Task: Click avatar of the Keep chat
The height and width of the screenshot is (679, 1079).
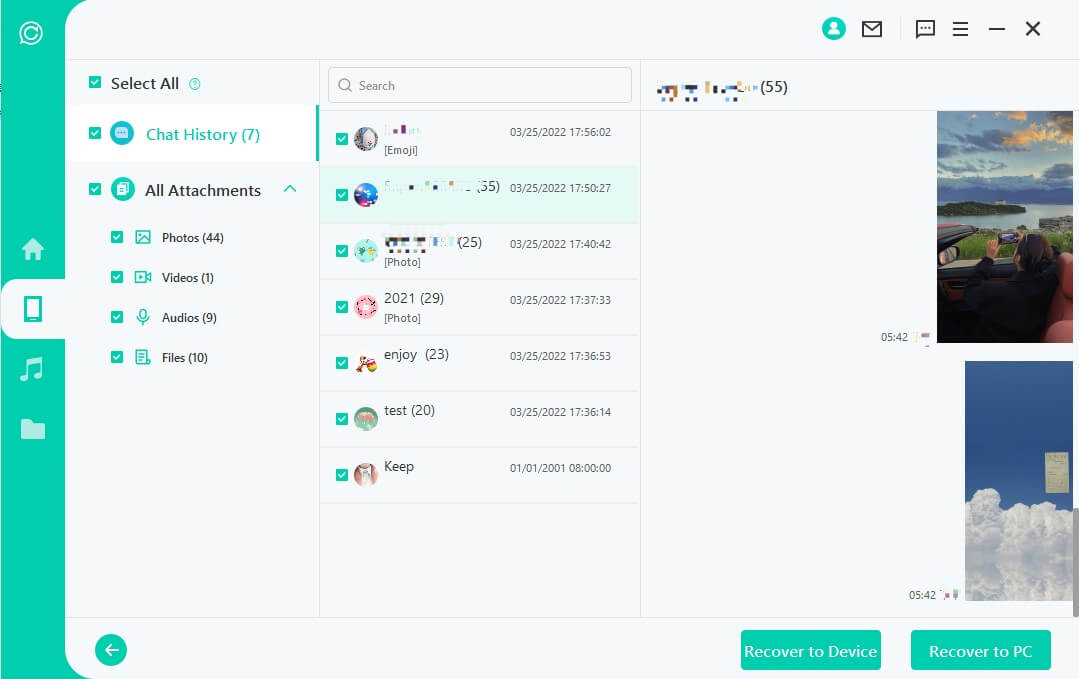Action: coord(365,474)
